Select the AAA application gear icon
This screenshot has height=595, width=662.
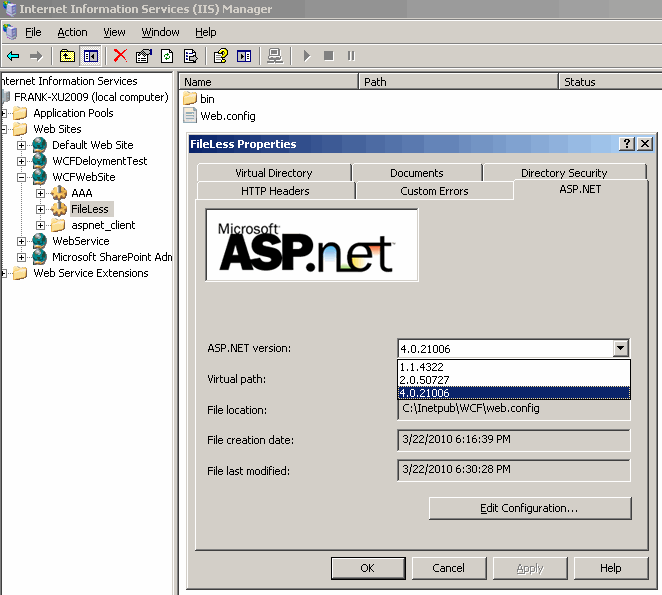coord(59,193)
